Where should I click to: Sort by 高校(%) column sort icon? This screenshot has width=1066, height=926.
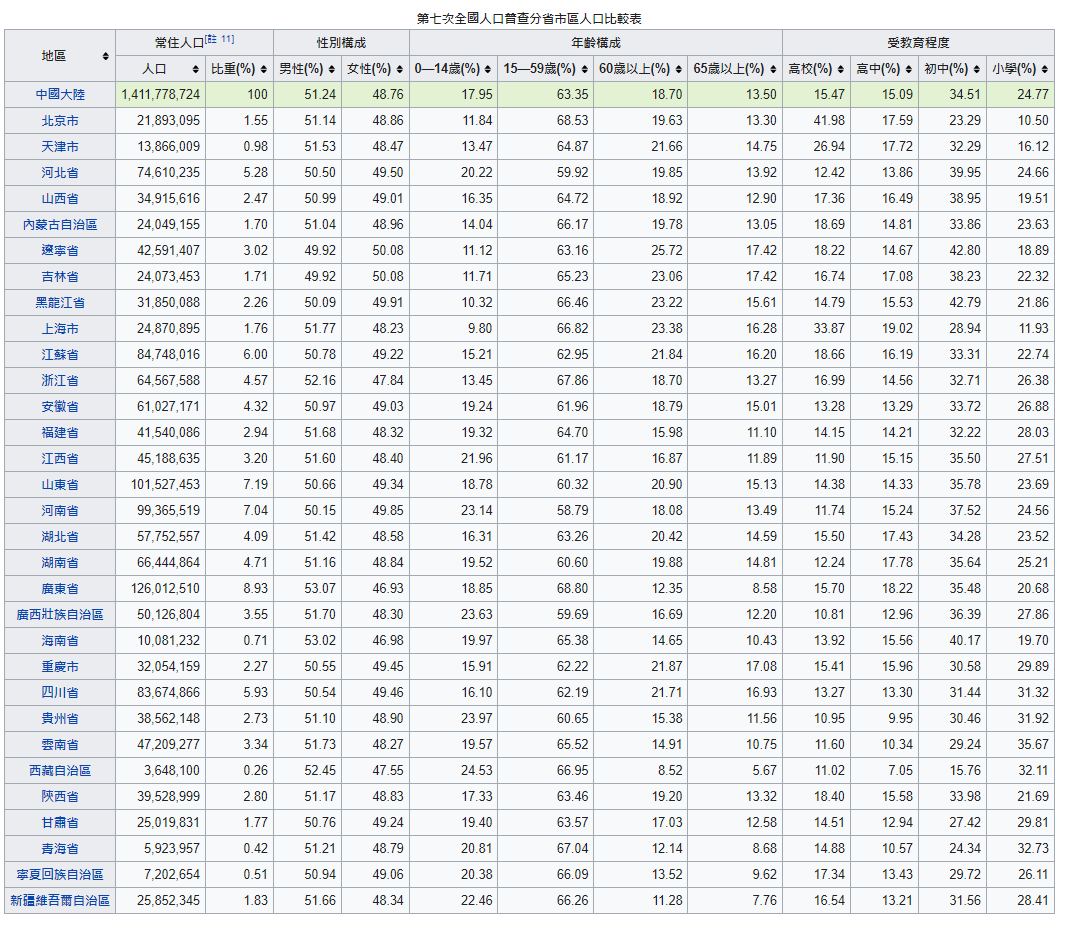click(841, 69)
